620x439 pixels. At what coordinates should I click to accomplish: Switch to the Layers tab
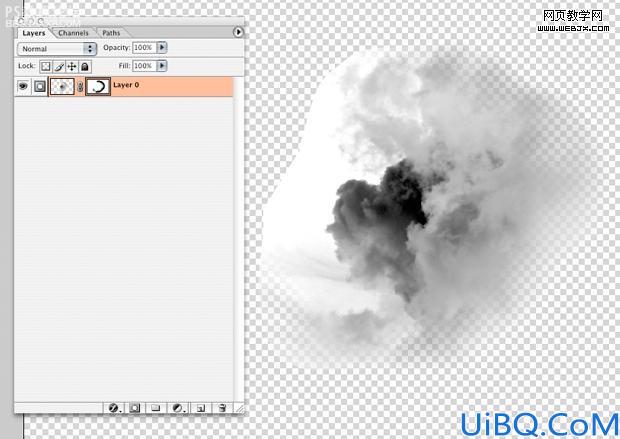pyautogui.click(x=34, y=33)
